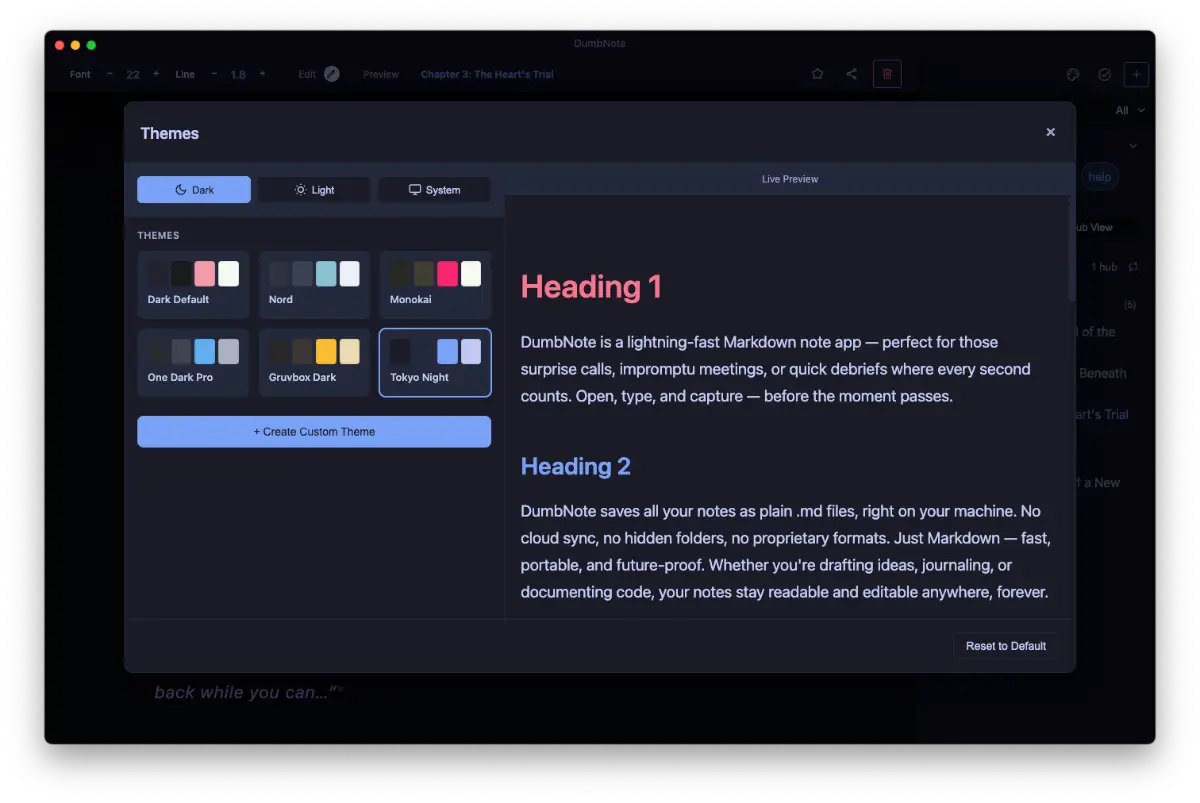Close the Themes dialog with X
This screenshot has height=803, width=1200.
click(x=1050, y=132)
